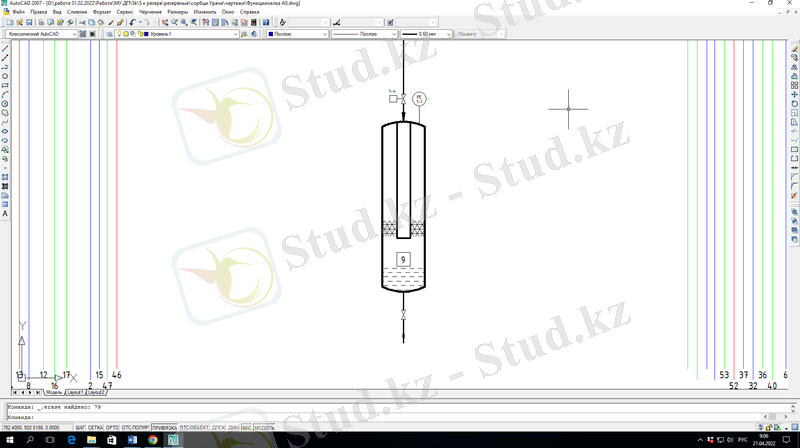Viewport: 800px width, 448px height.
Task: Open Google Chrome from taskbar
Action: pyautogui.click(x=153, y=440)
